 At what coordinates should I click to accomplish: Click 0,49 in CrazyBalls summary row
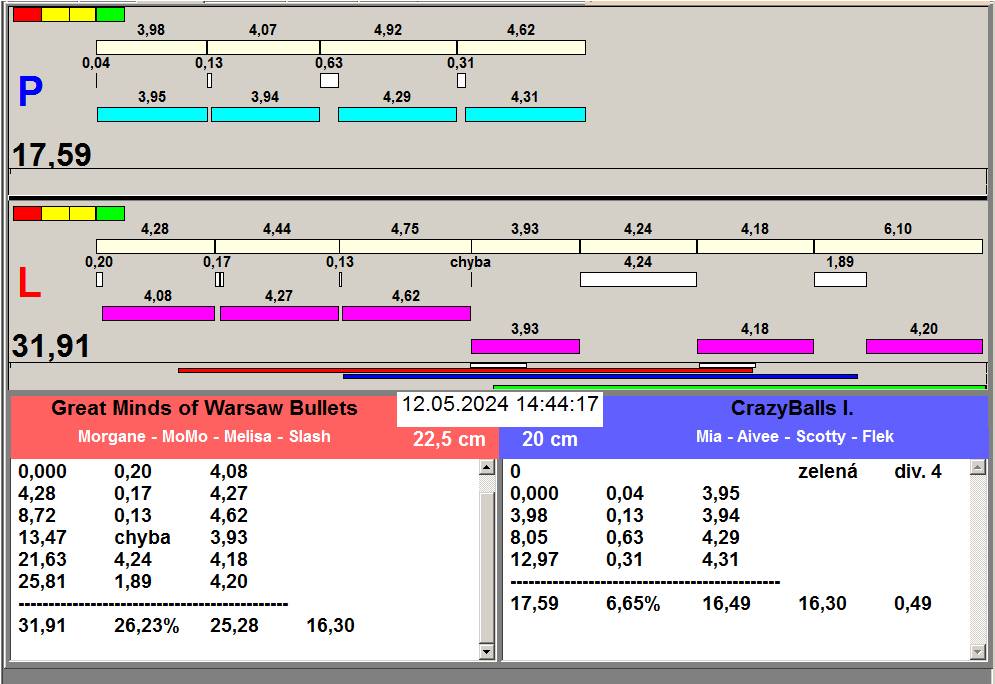point(913,603)
